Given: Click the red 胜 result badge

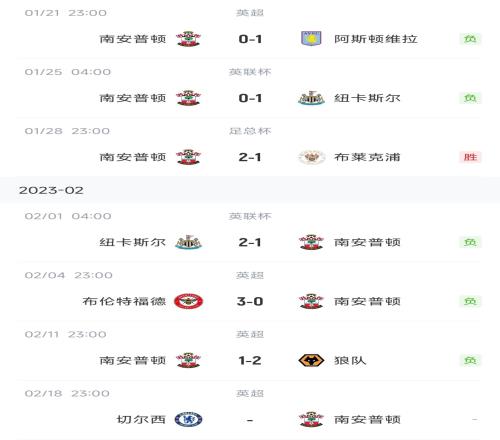Looking at the screenshot, I should (x=470, y=157).
